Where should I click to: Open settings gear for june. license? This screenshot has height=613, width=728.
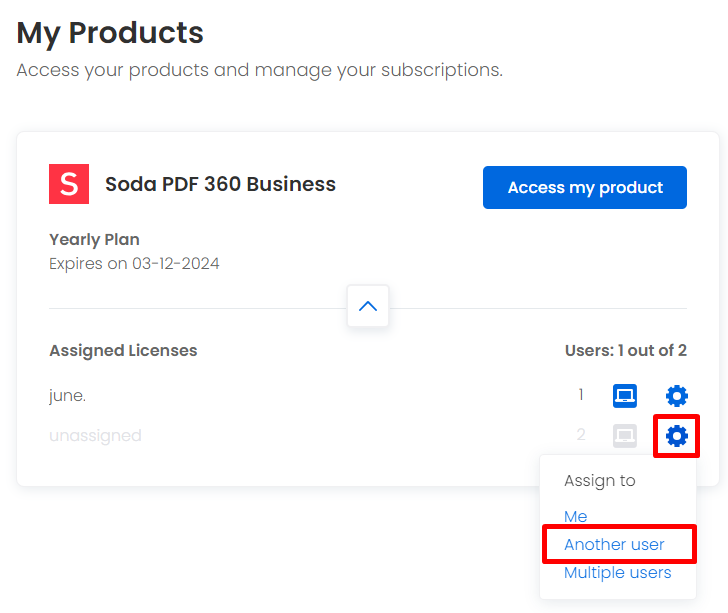676,396
